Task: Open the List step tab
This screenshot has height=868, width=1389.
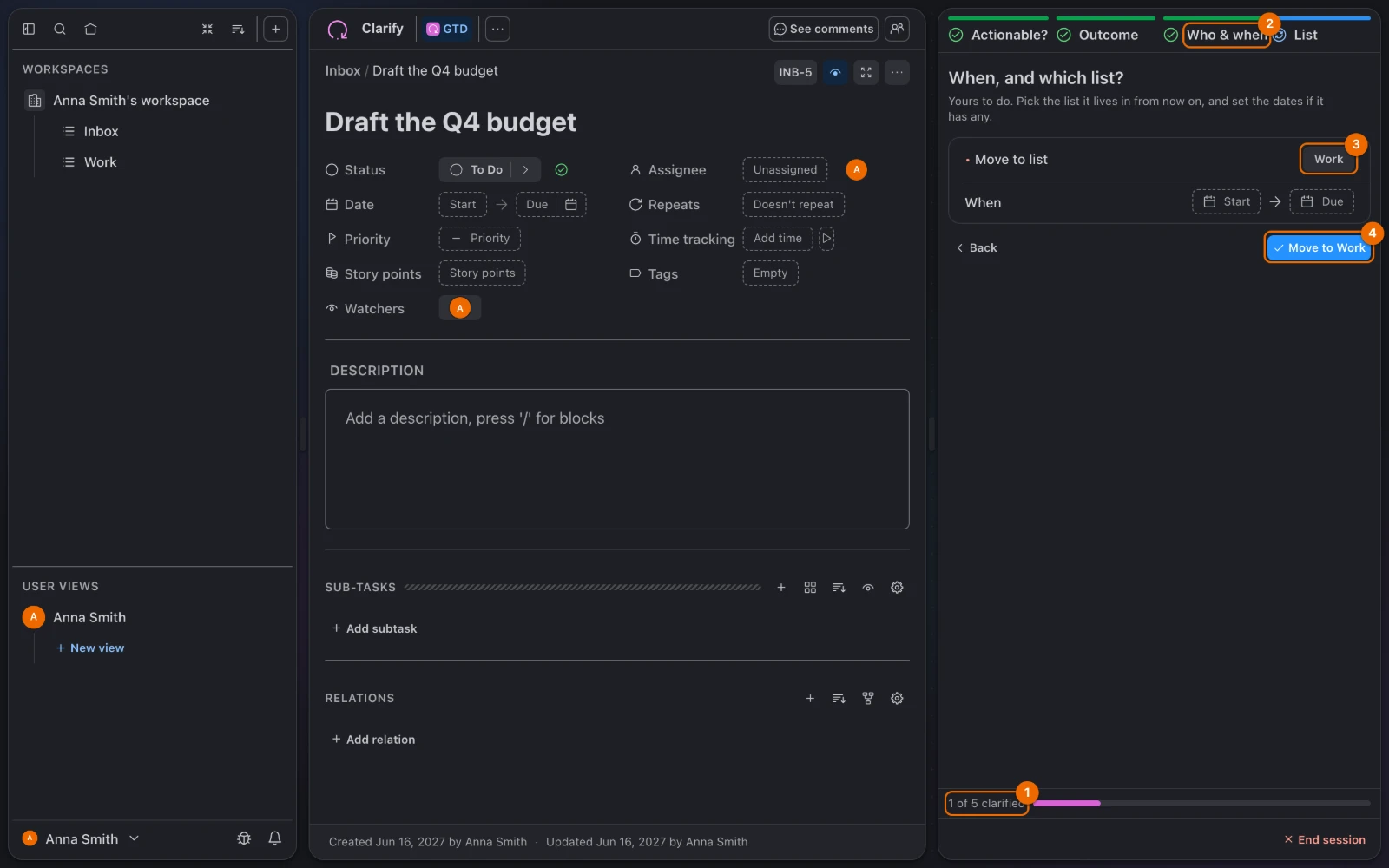Action: (1296, 35)
